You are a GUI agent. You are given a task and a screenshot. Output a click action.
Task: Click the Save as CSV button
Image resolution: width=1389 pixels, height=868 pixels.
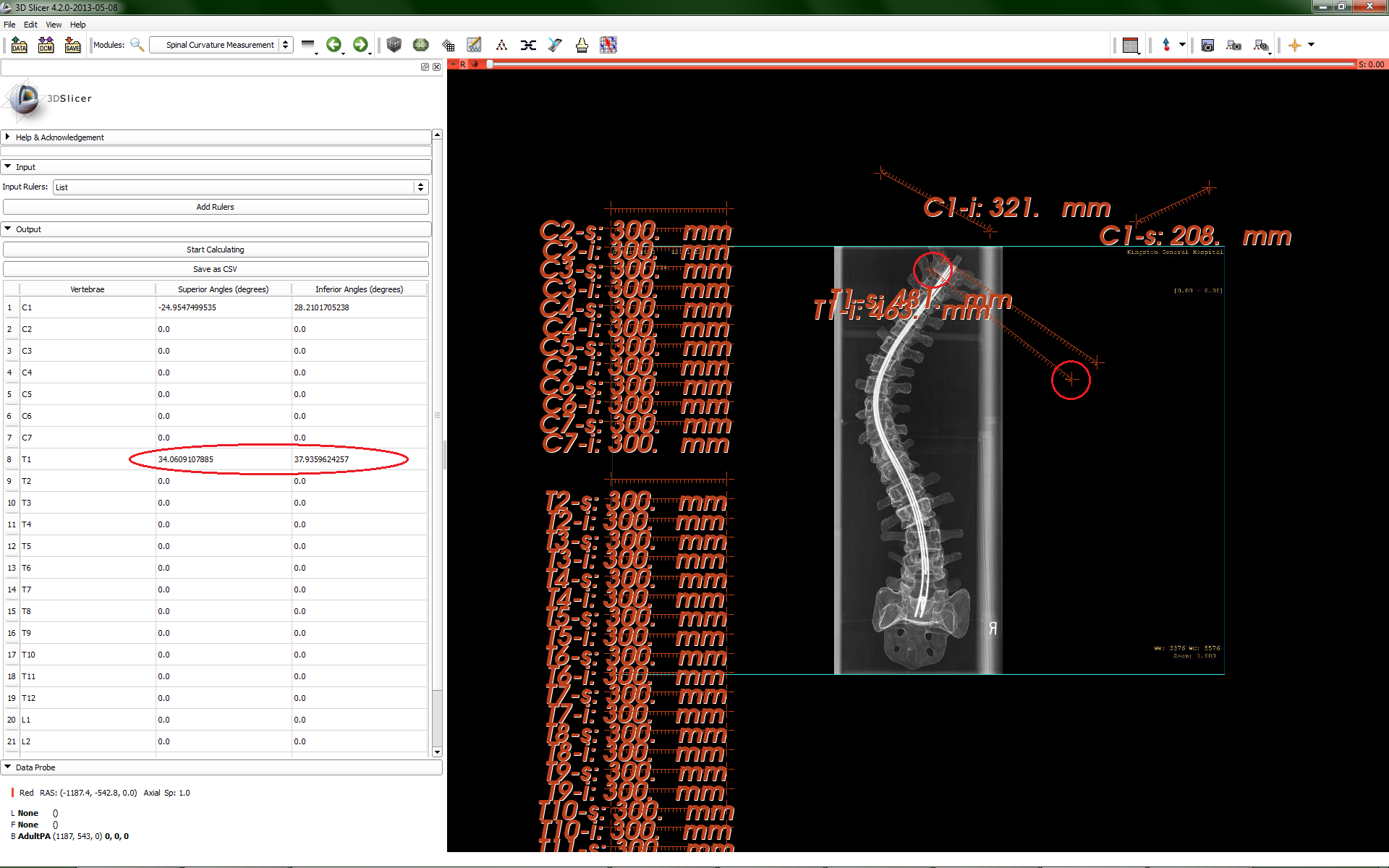216,269
